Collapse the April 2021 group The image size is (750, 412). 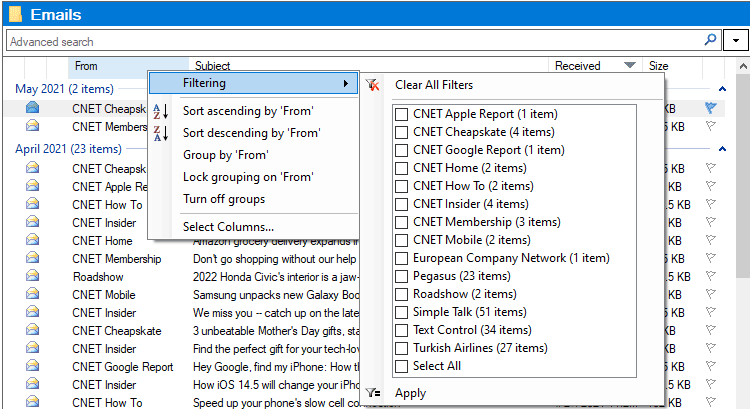[x=68, y=149]
